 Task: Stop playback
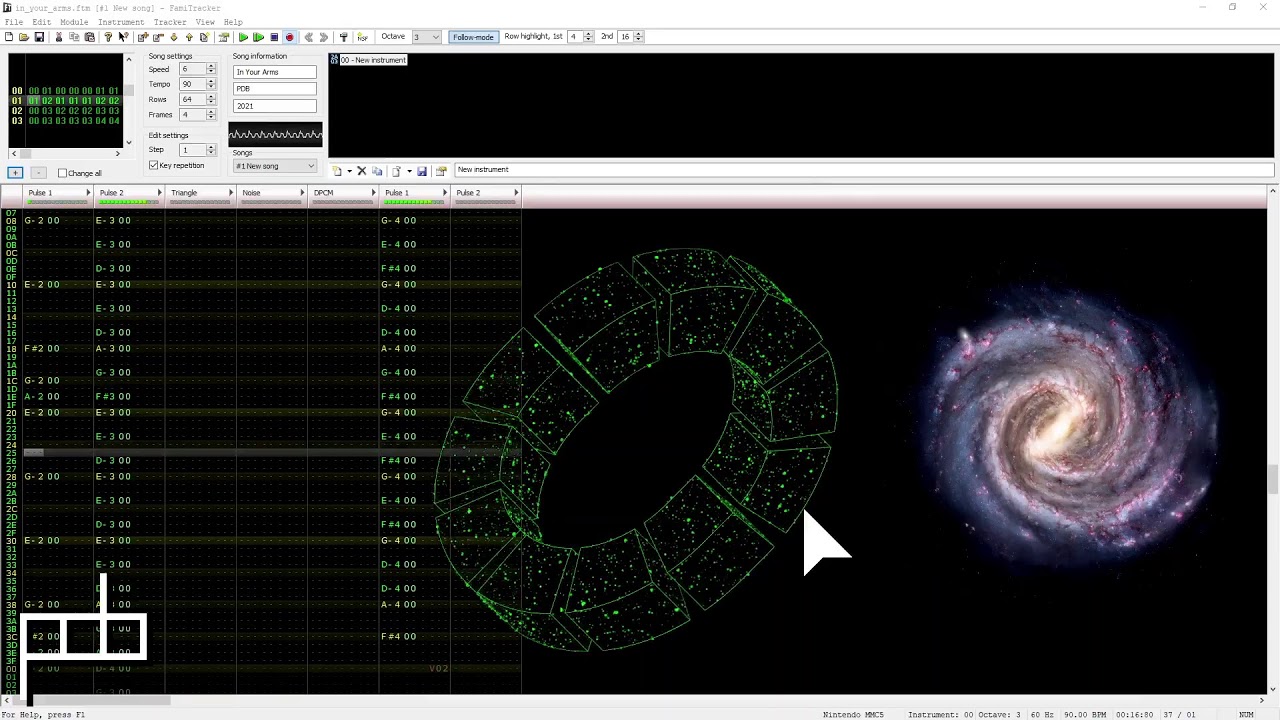click(274, 37)
